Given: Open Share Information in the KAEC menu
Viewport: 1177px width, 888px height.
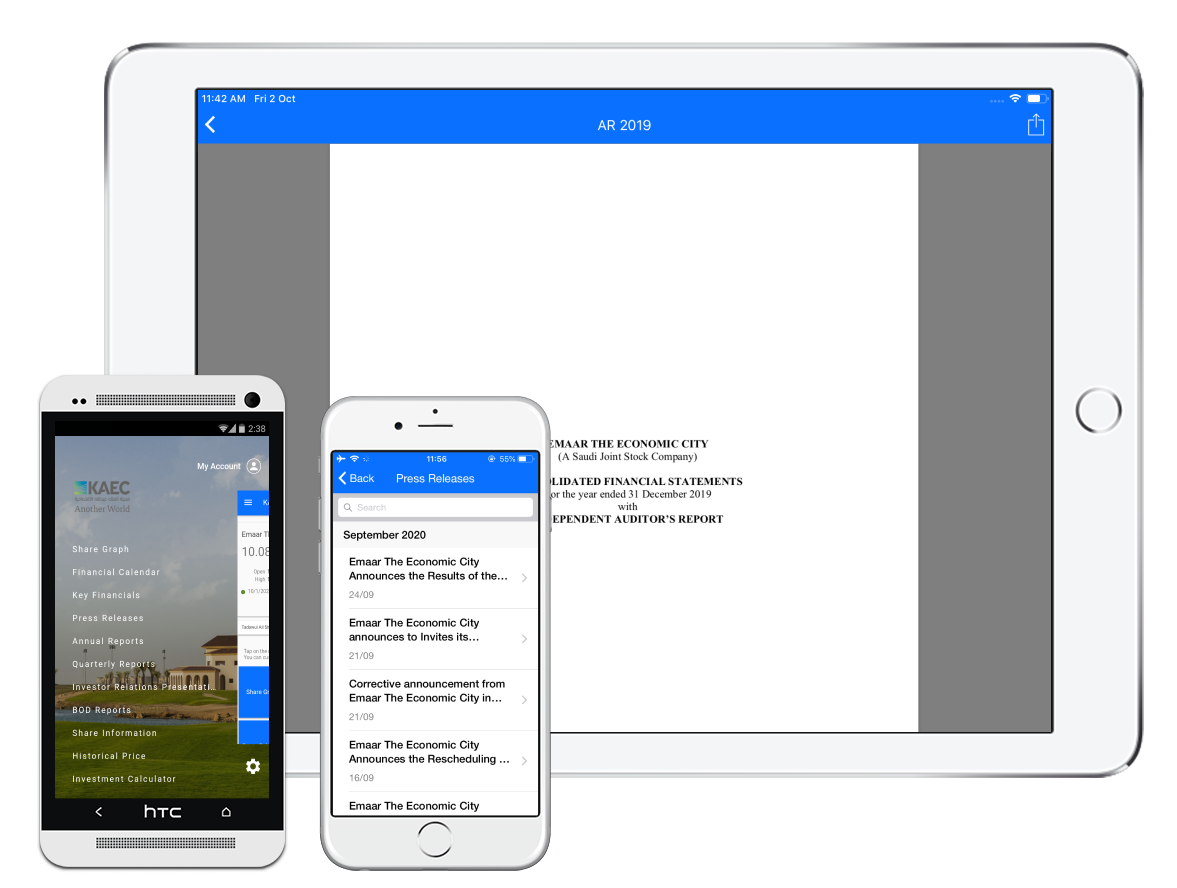Looking at the screenshot, I should (114, 733).
